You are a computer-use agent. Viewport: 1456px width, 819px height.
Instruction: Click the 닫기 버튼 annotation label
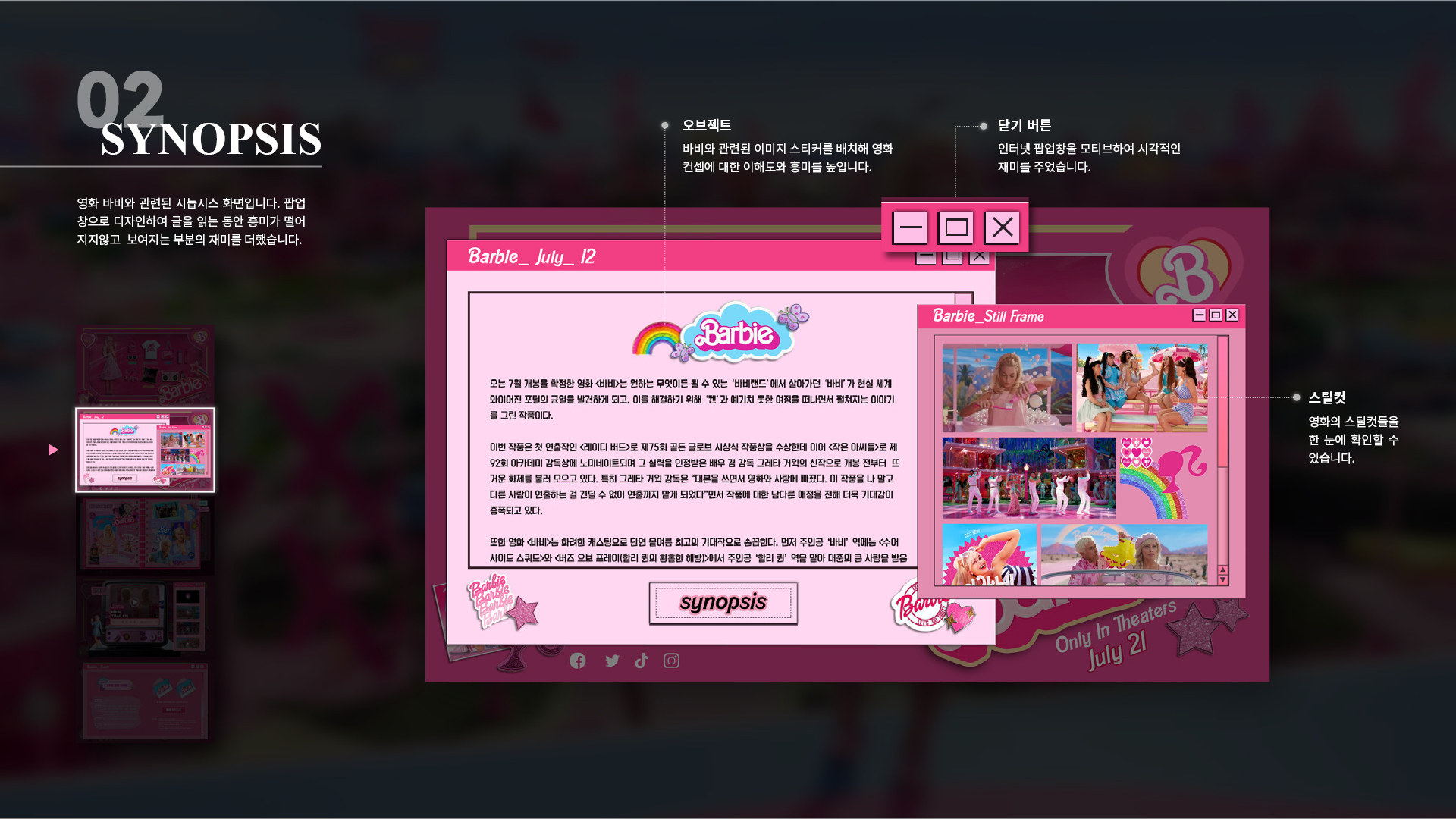pos(1025,125)
